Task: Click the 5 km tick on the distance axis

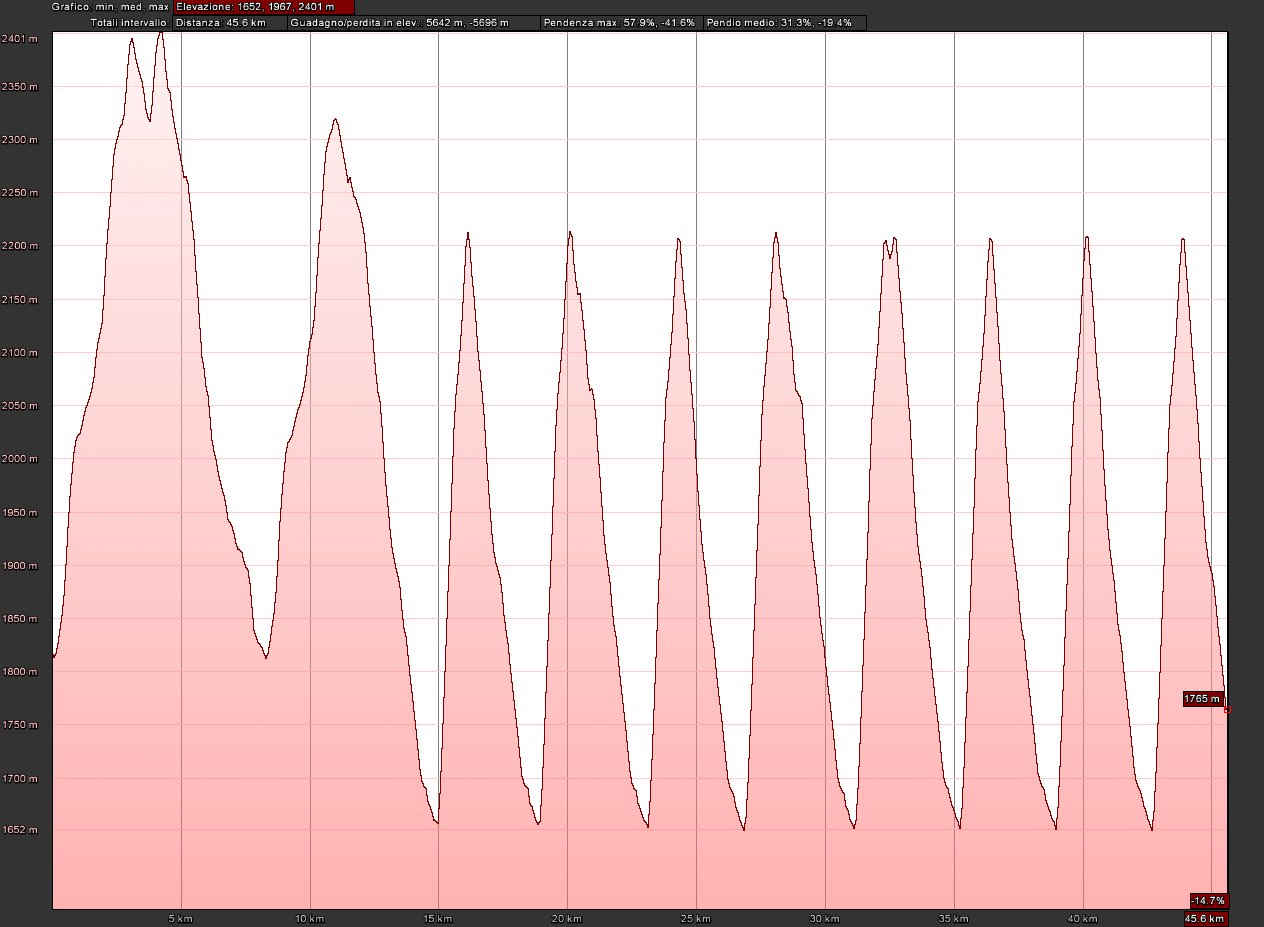Action: (x=181, y=918)
